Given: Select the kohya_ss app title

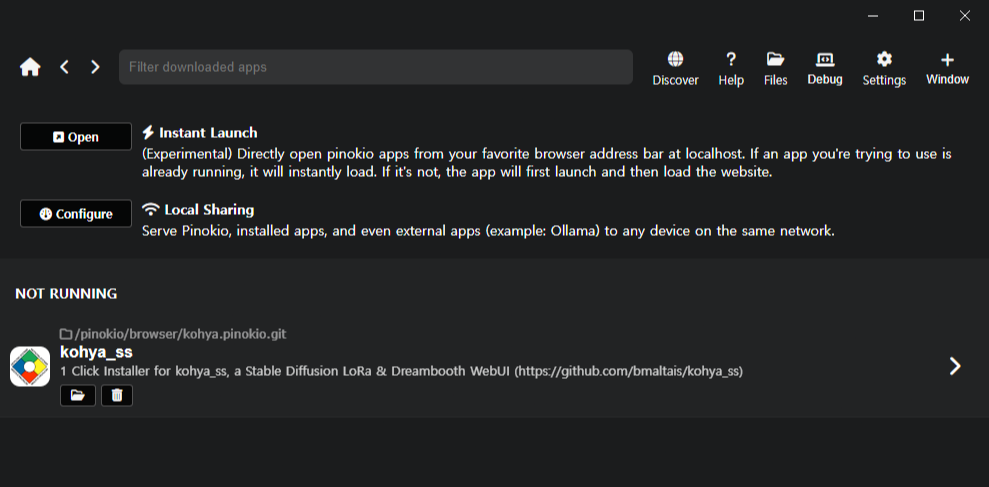Looking at the screenshot, I should [x=97, y=352].
